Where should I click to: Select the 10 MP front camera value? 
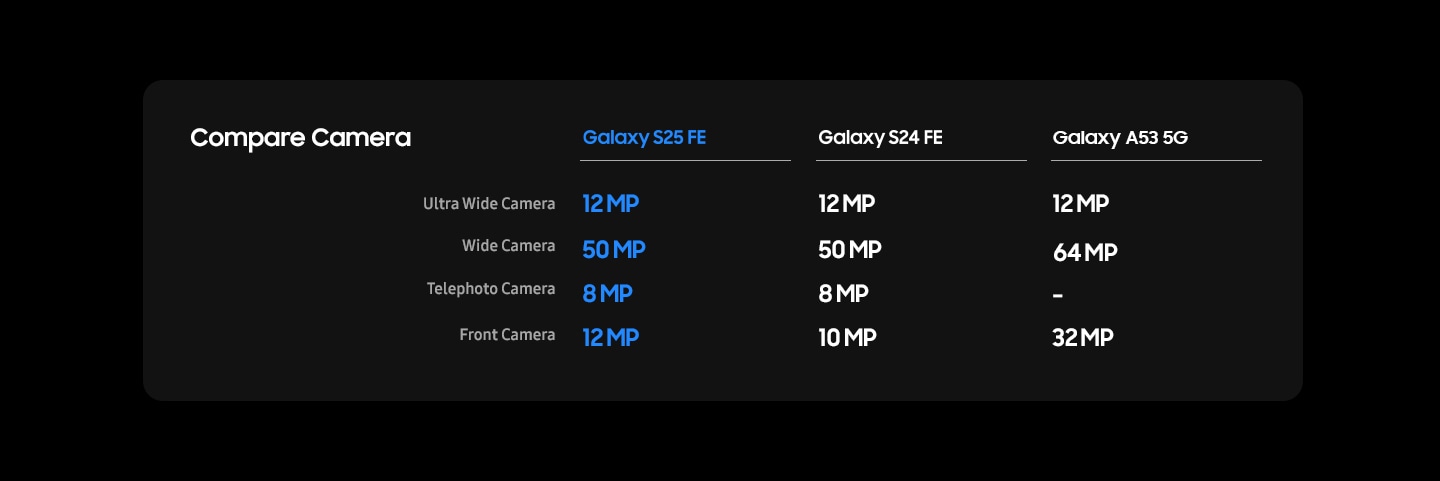pyautogui.click(x=847, y=338)
